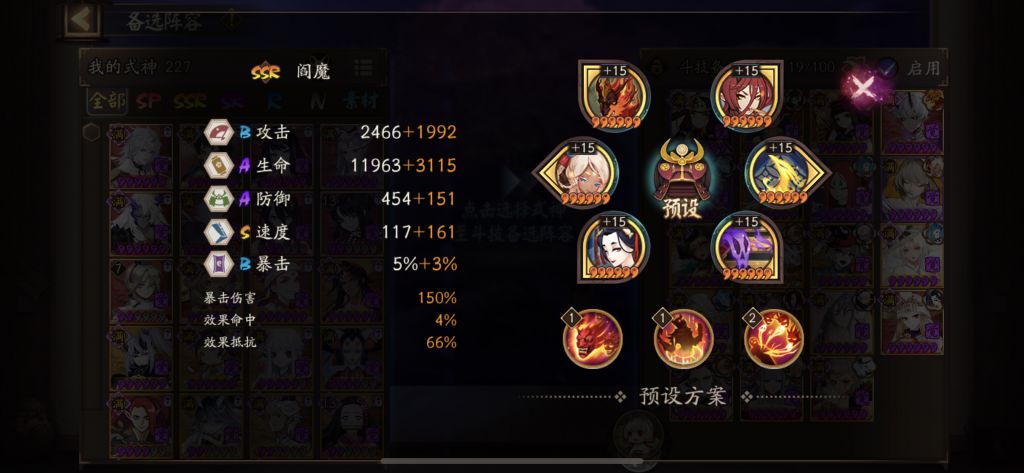Tap the 速度 speed stat icon
The image size is (1024, 473).
pos(217,231)
